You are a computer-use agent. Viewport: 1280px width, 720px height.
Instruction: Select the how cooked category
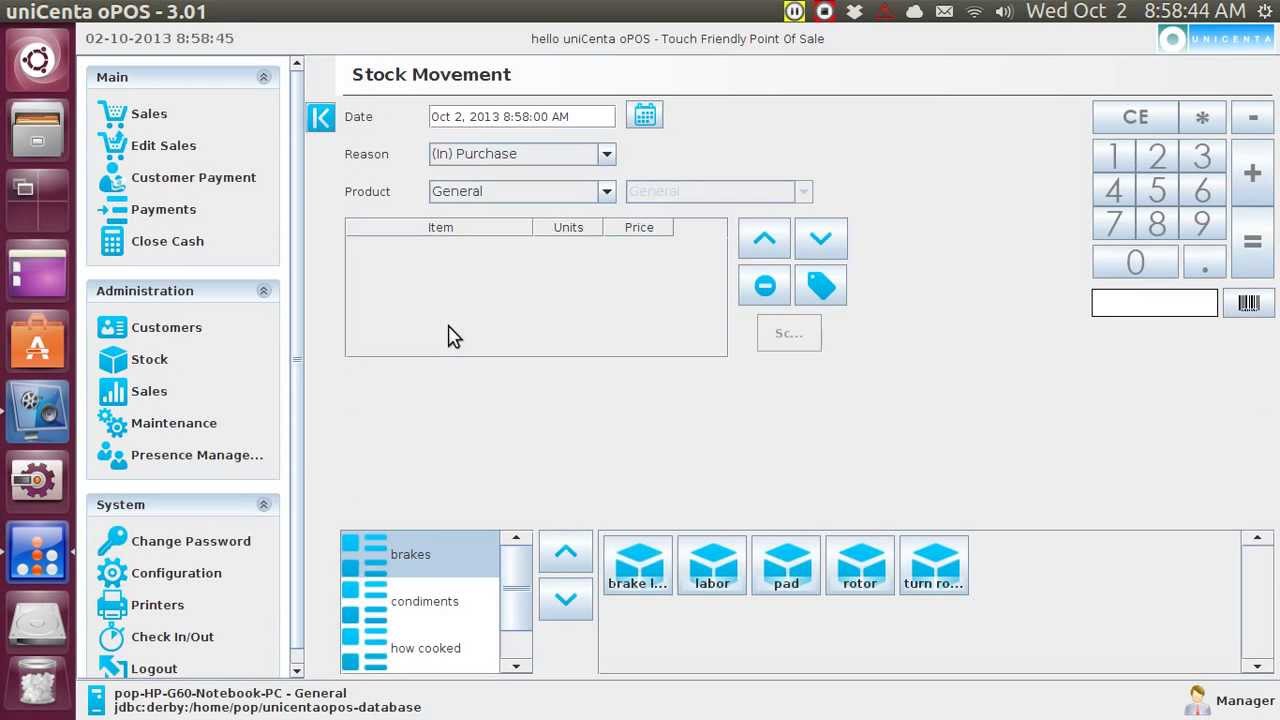420,649
